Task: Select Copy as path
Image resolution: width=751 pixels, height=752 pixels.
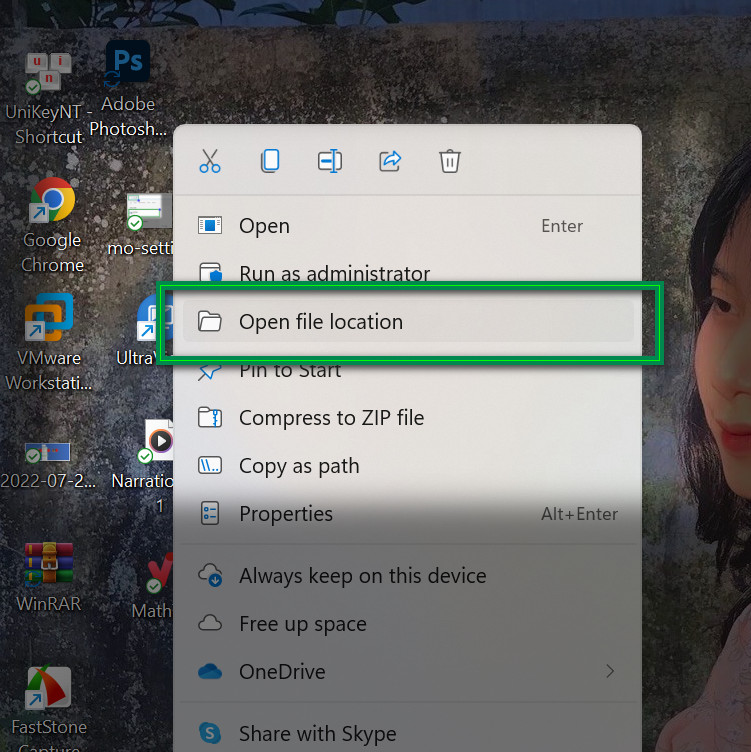Action: (408, 466)
